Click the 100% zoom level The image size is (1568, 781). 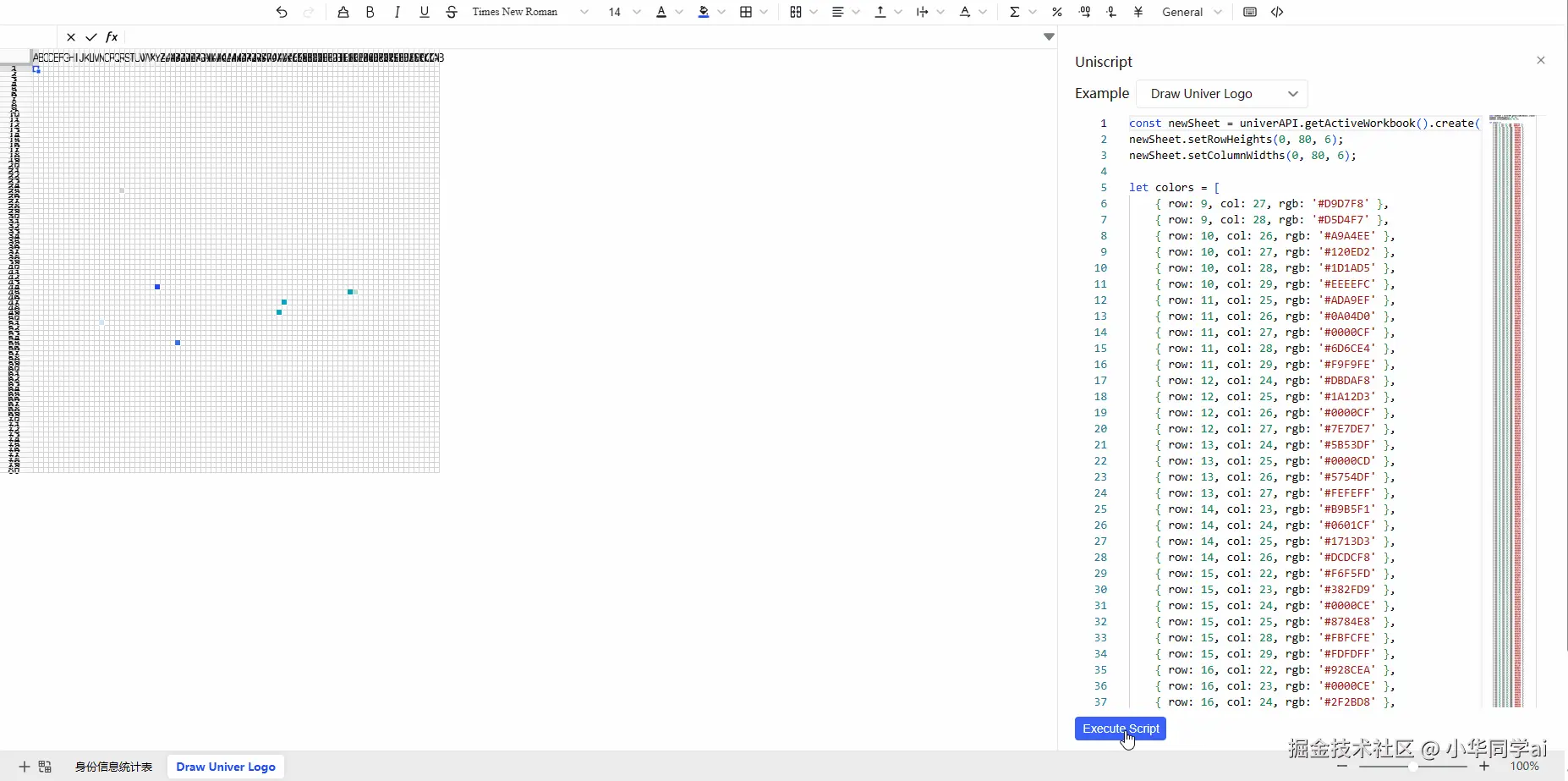[x=1525, y=766]
